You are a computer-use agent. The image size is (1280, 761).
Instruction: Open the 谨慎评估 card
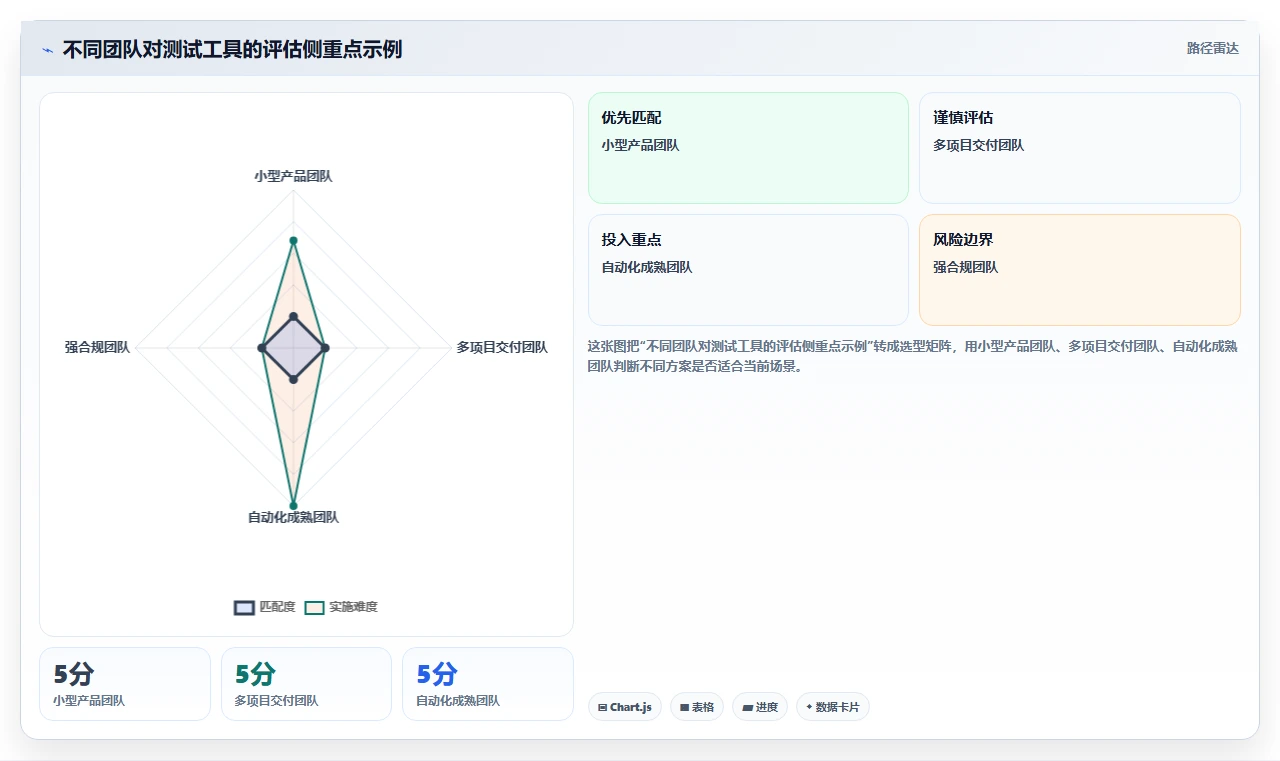1080,148
